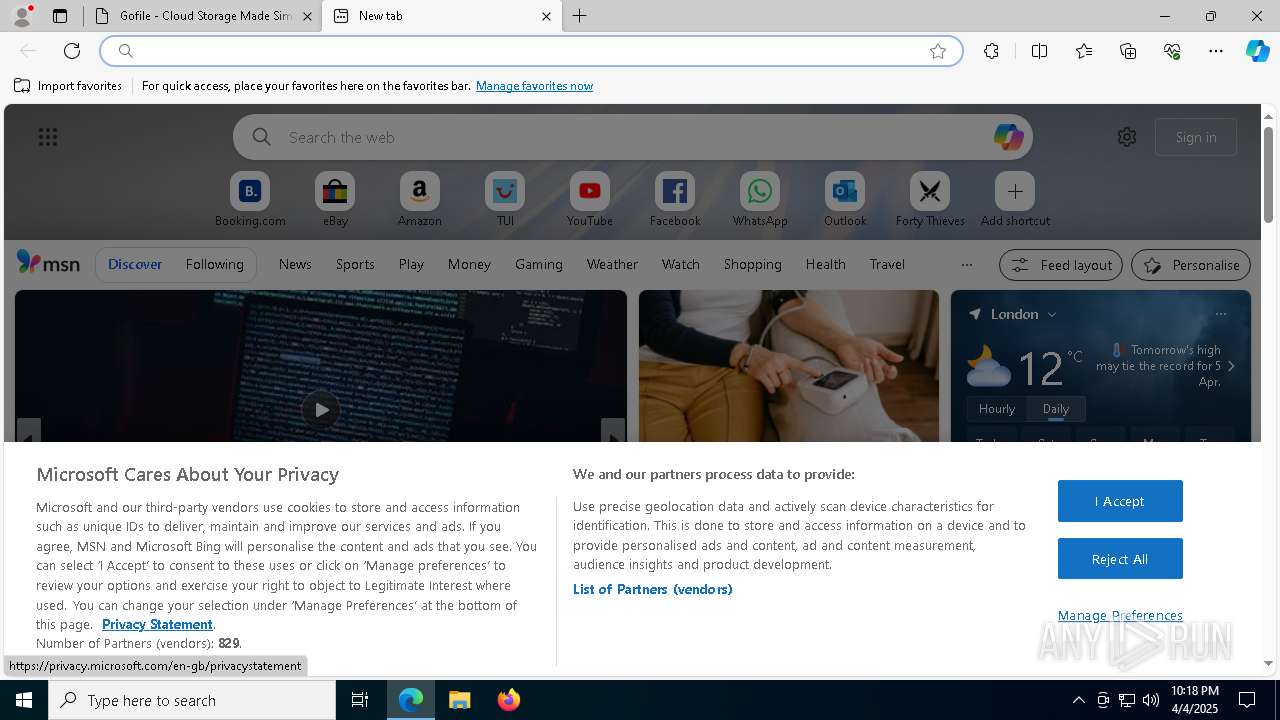Open Forty Thieves shortcut
Viewport: 1280px width, 720px height.
pos(930,200)
